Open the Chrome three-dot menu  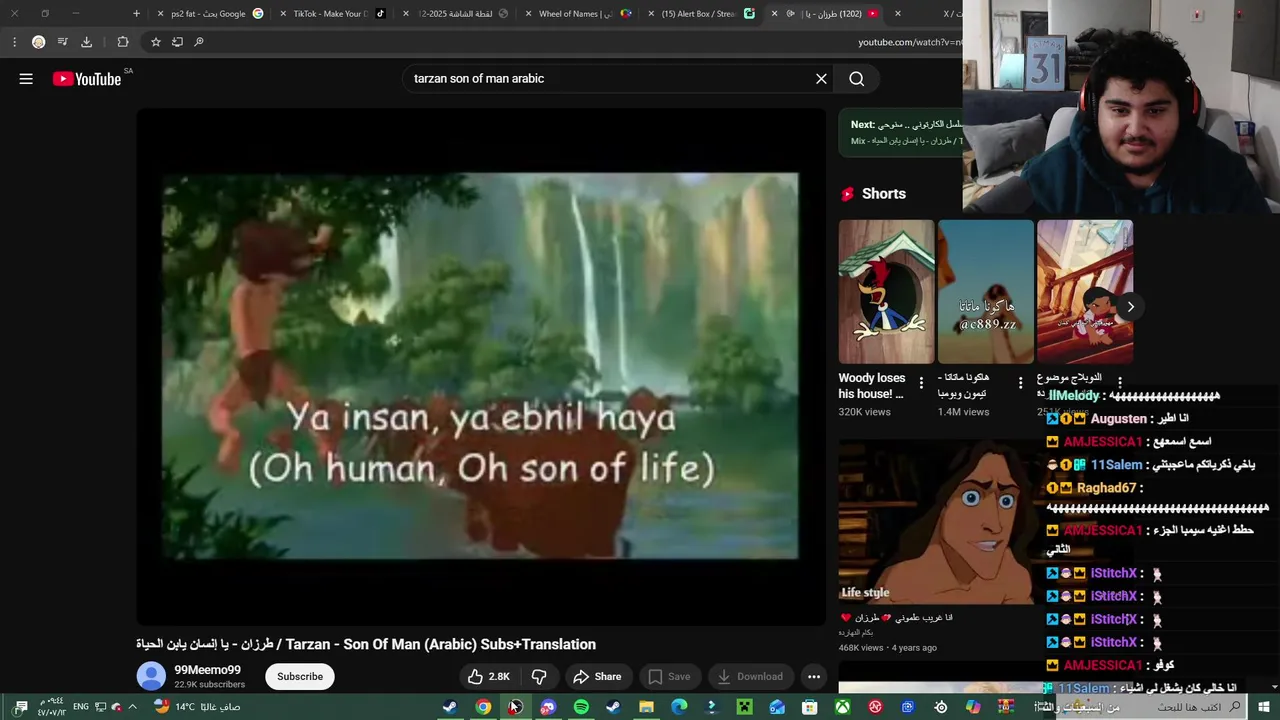(x=14, y=42)
